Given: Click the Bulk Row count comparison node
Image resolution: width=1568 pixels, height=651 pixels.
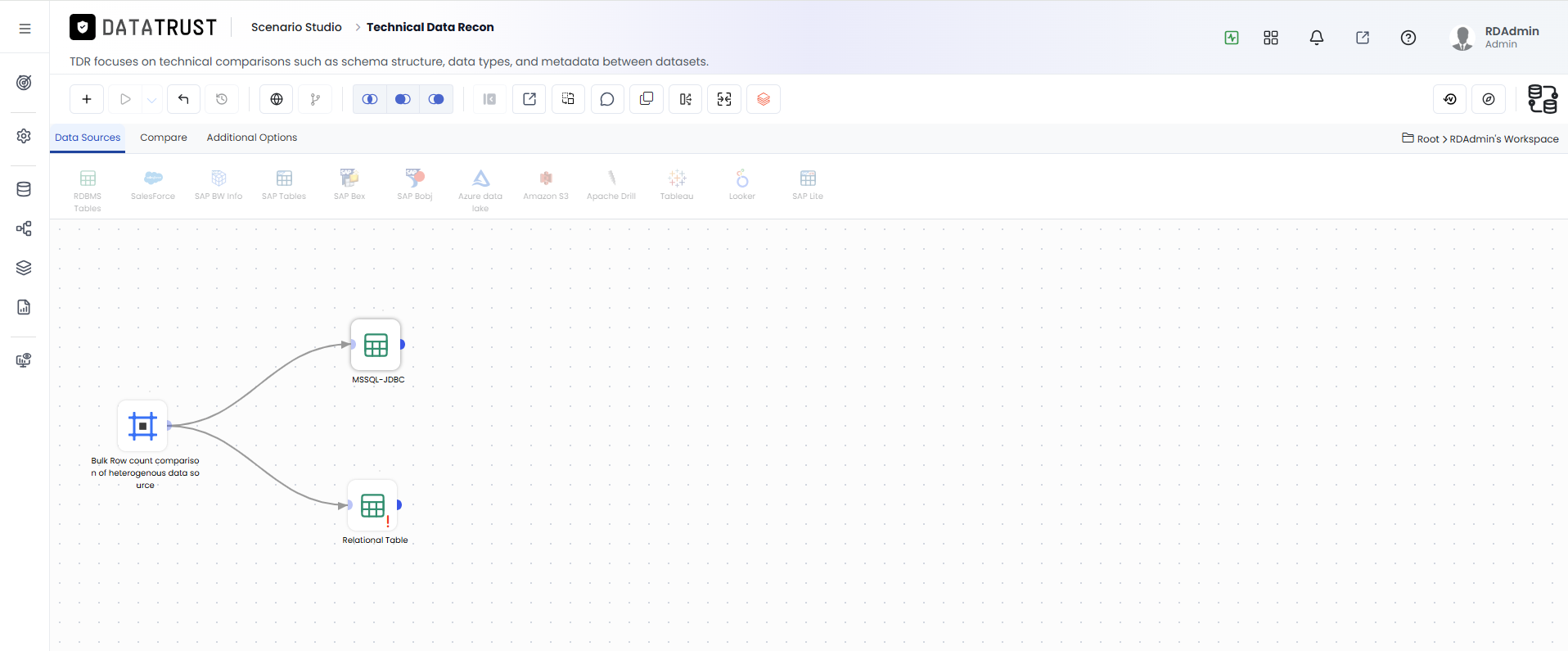Looking at the screenshot, I should point(142,426).
